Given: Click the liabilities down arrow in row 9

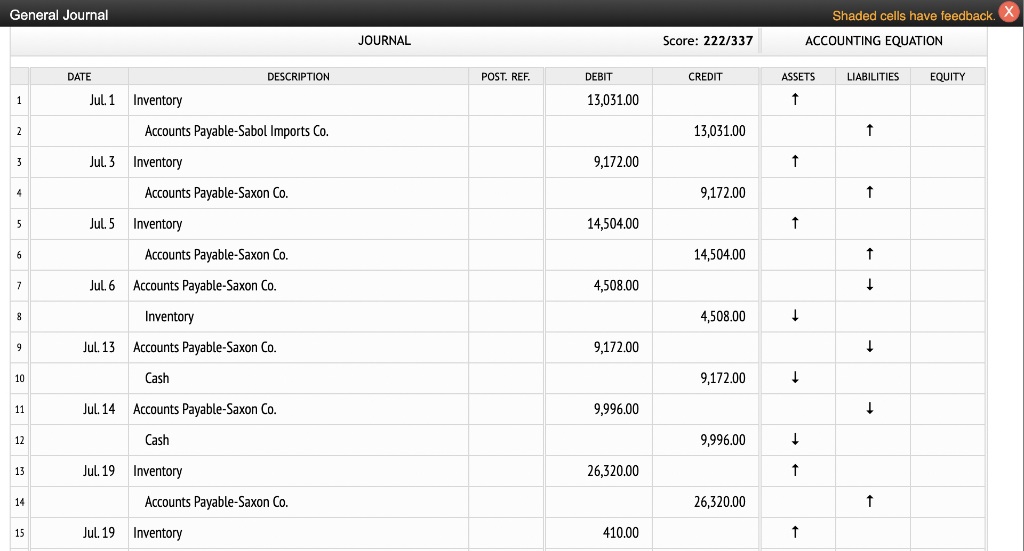Looking at the screenshot, I should [x=869, y=347].
